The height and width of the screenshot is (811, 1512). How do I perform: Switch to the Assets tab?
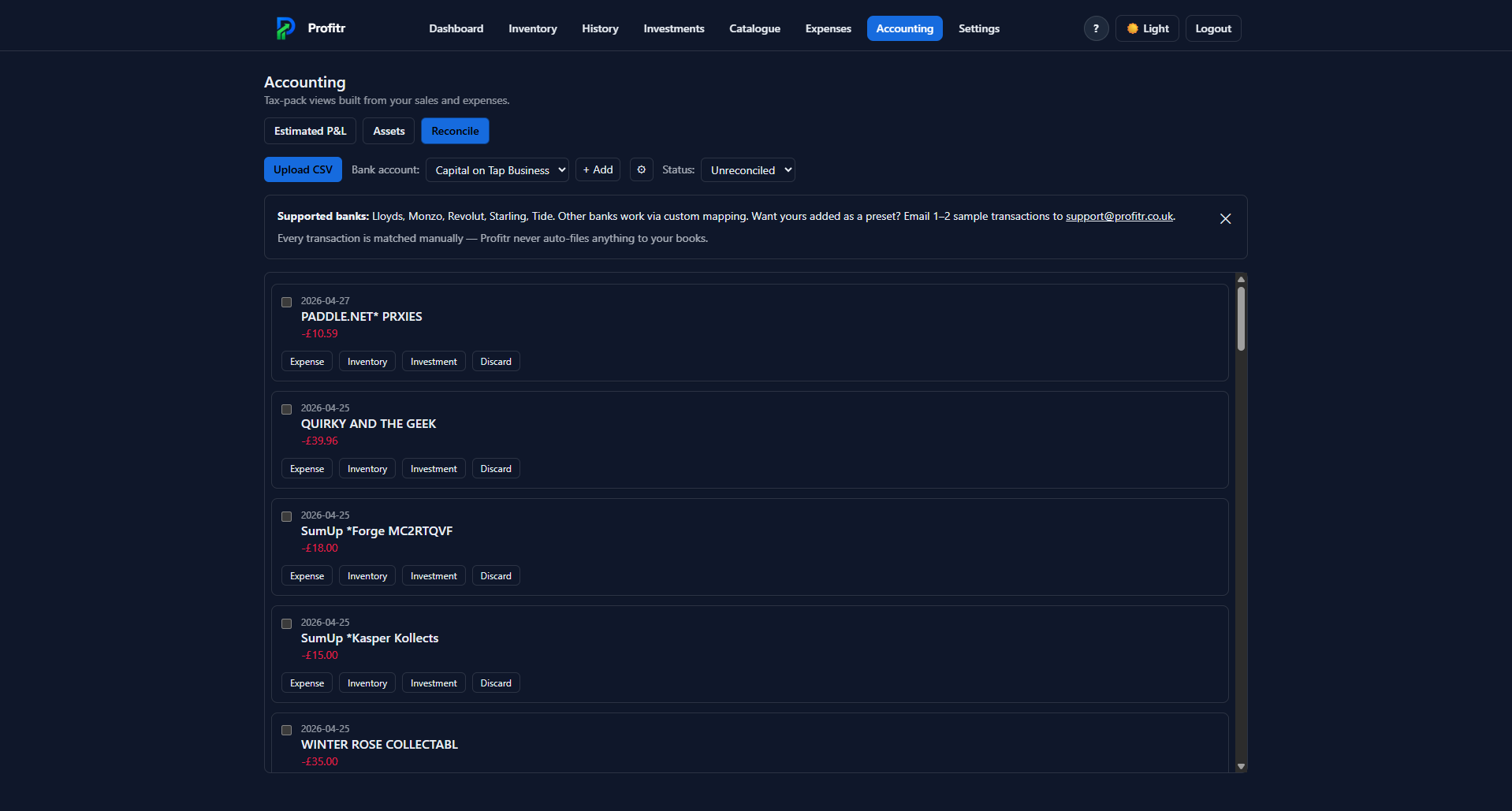coord(389,131)
